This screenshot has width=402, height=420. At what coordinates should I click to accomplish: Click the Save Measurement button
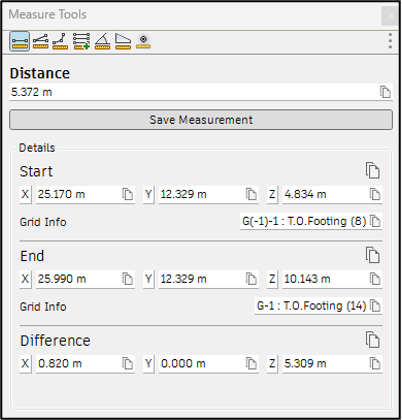[x=201, y=120]
